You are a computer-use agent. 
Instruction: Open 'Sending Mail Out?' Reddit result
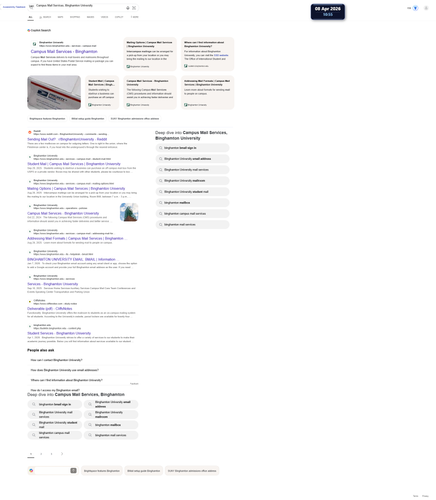coord(67,139)
